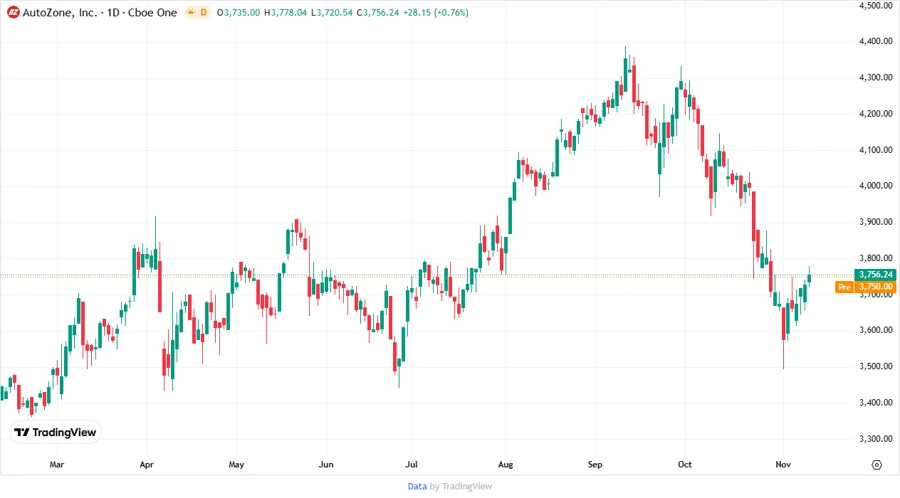Click the Nov label on time axis
The width and height of the screenshot is (900, 498).
point(783,464)
